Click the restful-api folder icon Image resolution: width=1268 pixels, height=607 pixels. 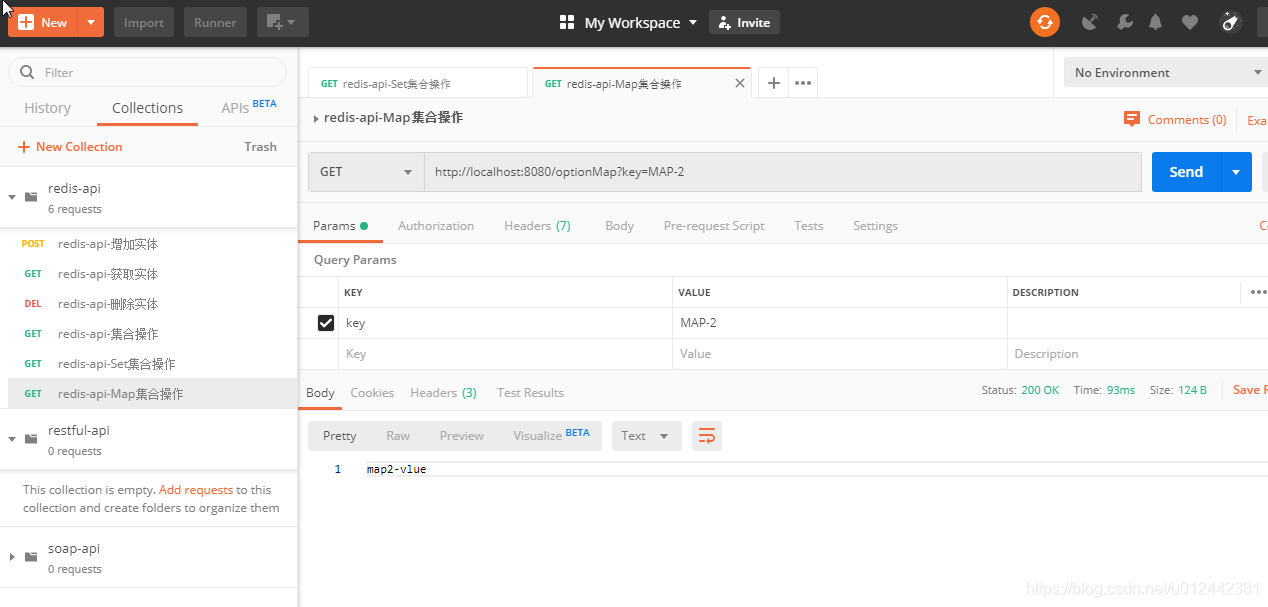(31, 438)
